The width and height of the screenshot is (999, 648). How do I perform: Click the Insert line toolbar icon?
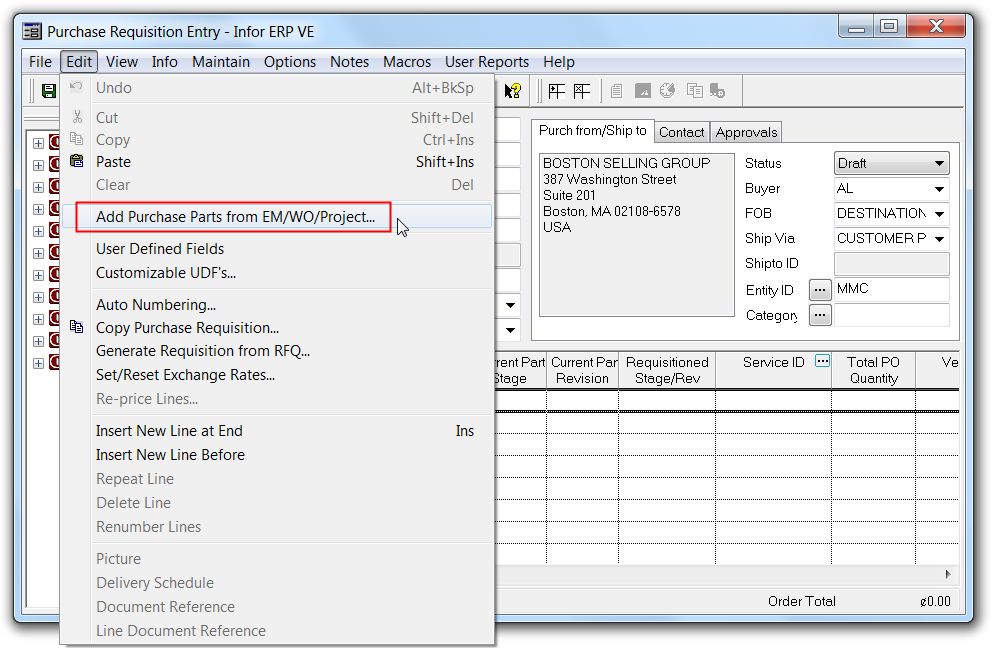(x=556, y=91)
